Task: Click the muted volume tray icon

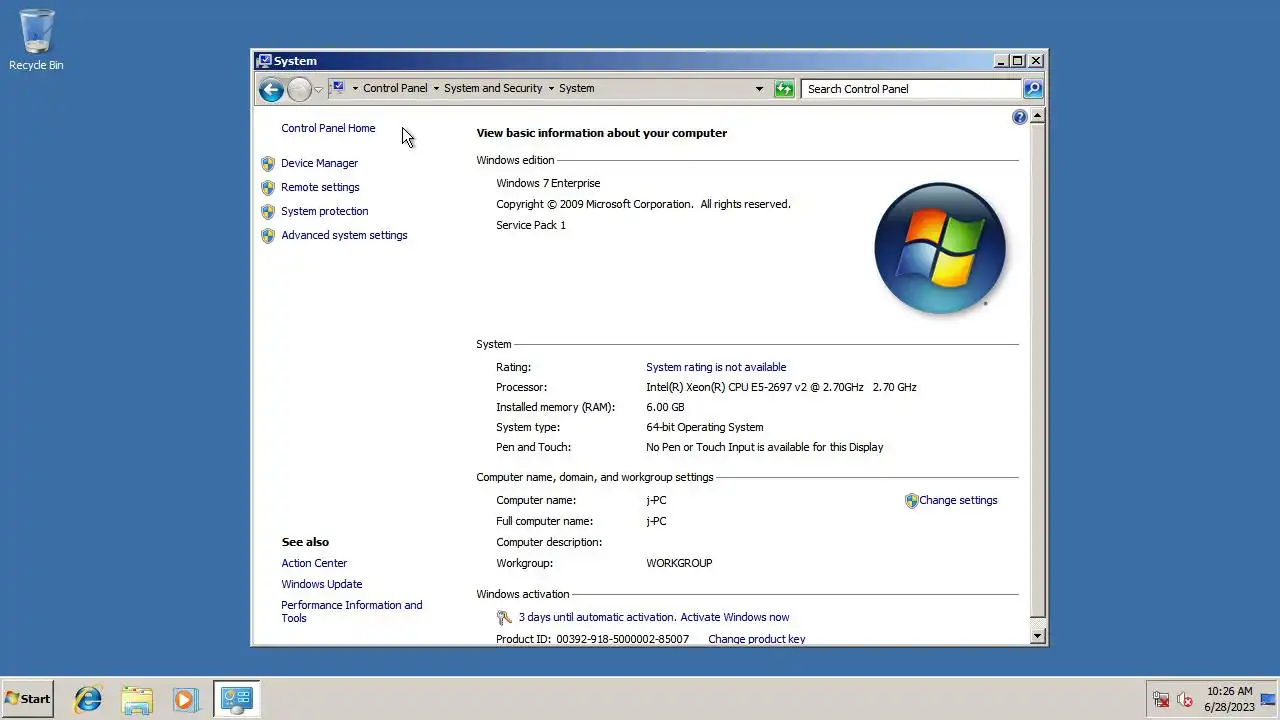Action: click(x=1185, y=699)
